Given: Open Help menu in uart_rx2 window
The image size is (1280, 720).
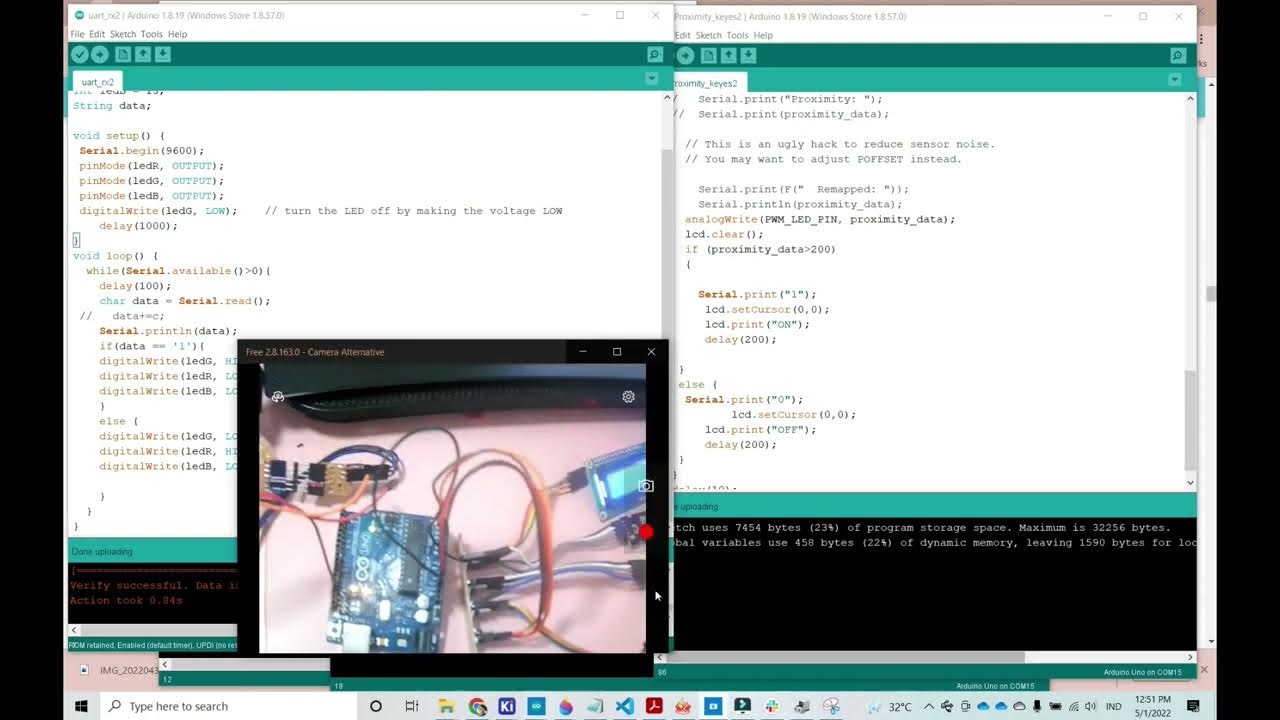Looking at the screenshot, I should click(177, 34).
